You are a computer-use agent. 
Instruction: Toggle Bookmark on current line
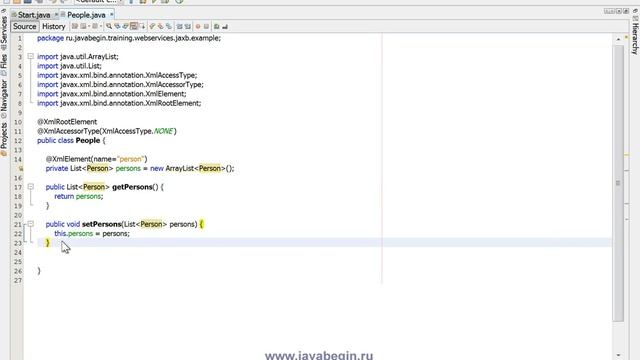(169, 26)
